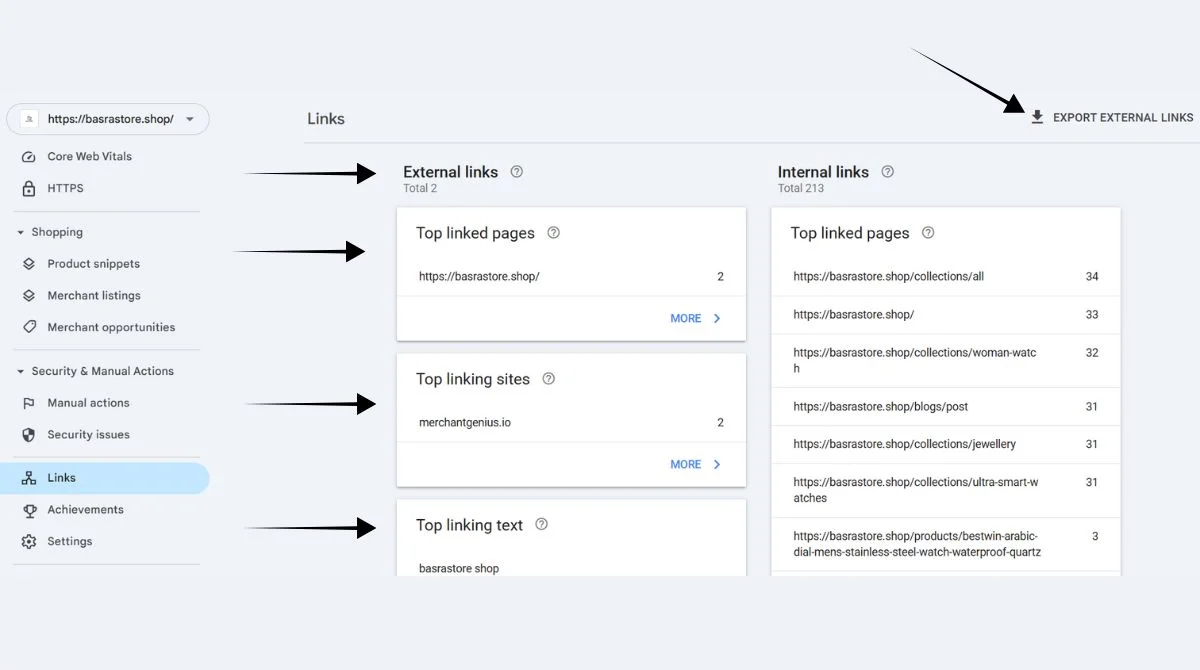This screenshot has width=1200, height=670.
Task: Open the Achievements page
Action: [85, 510]
